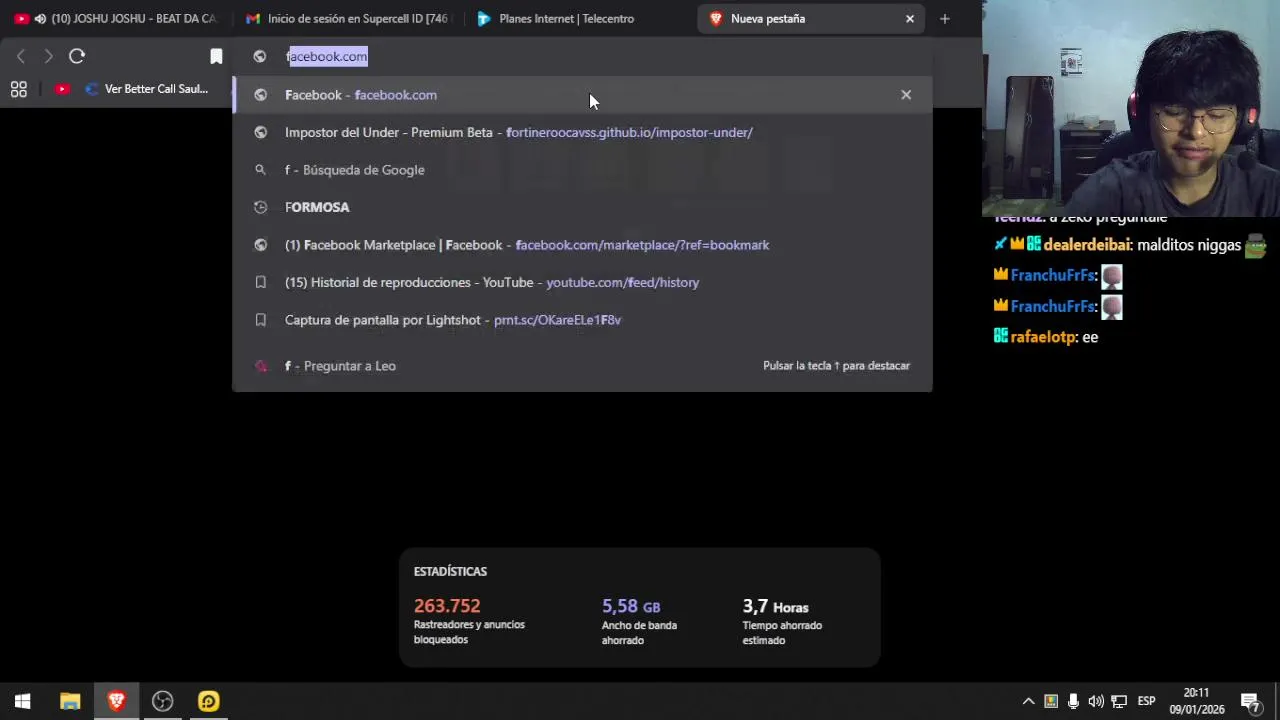The width and height of the screenshot is (1280, 720).
Task: Switch to Planes Internet Telecentro tab
Action: [565, 18]
